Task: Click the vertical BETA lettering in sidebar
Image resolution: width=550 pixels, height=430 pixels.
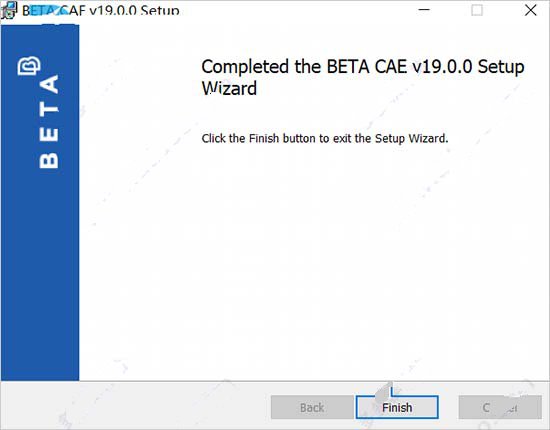Action: tap(49, 122)
